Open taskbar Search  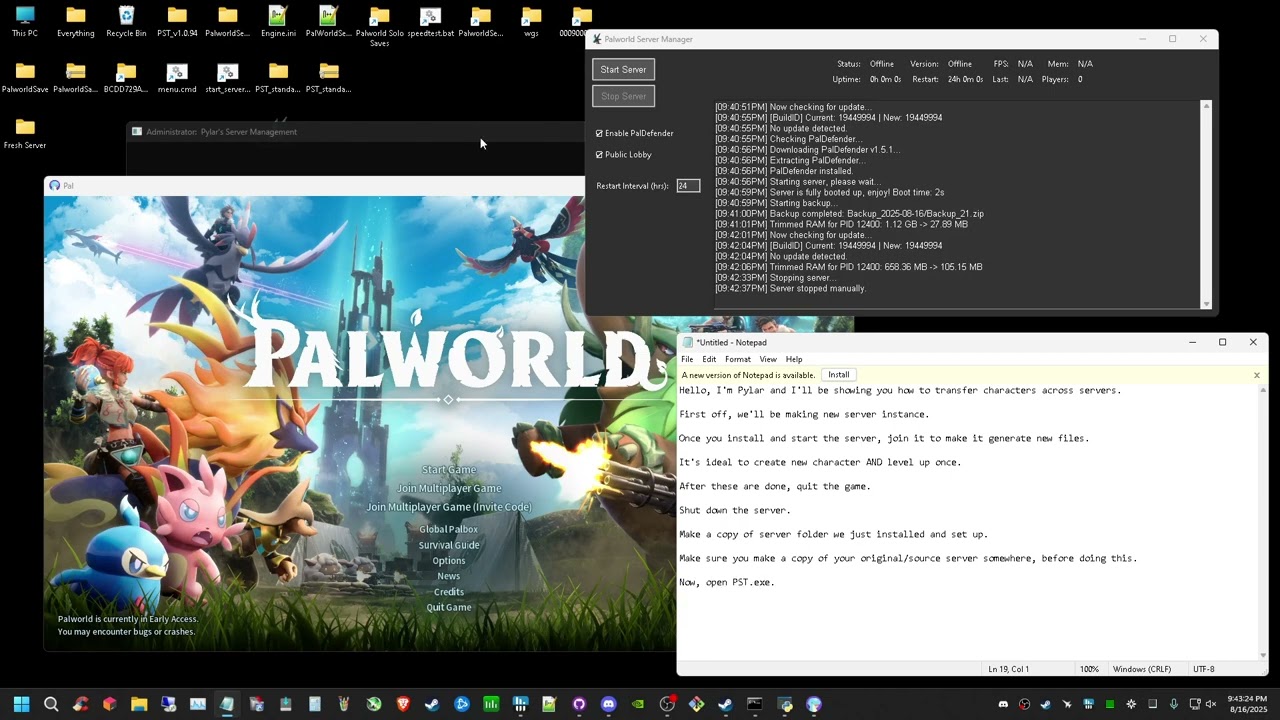point(51,704)
